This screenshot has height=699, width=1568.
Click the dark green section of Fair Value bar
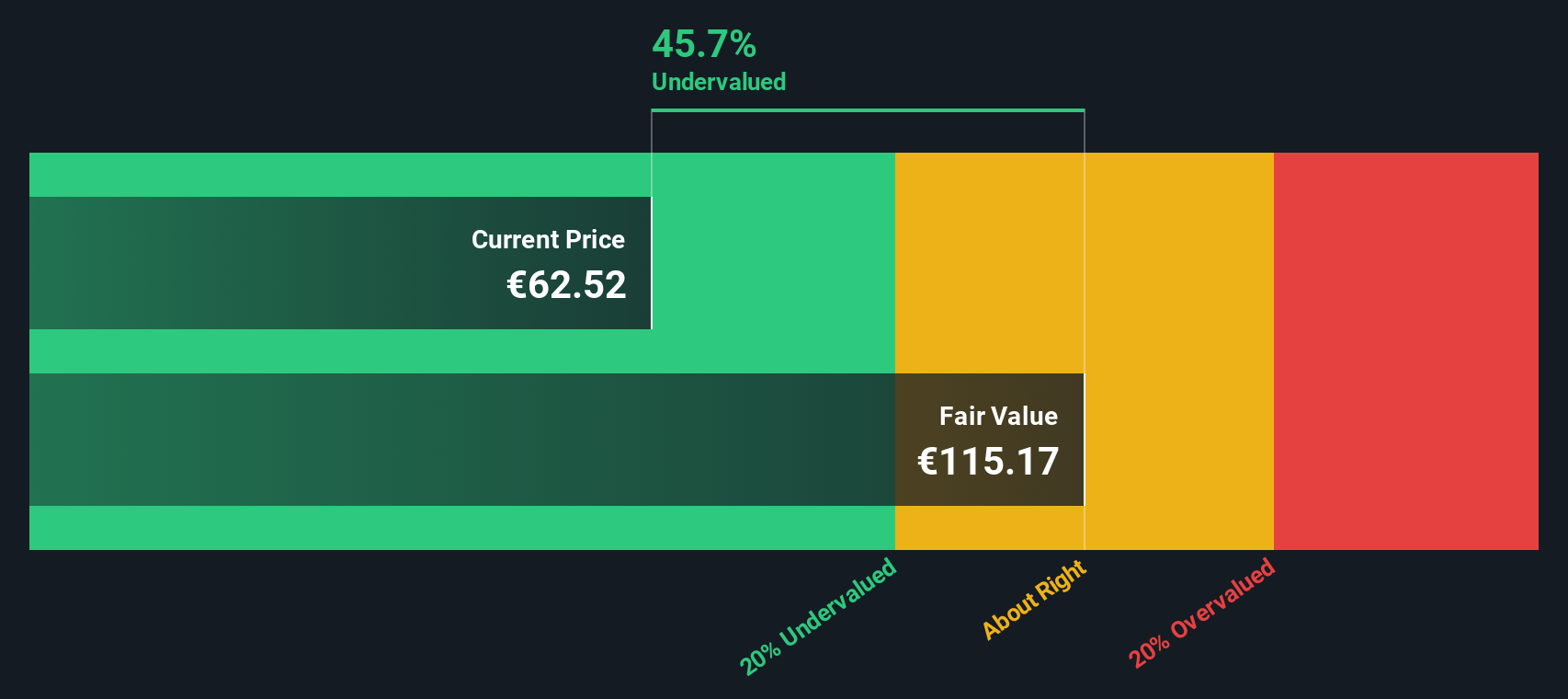click(x=460, y=440)
